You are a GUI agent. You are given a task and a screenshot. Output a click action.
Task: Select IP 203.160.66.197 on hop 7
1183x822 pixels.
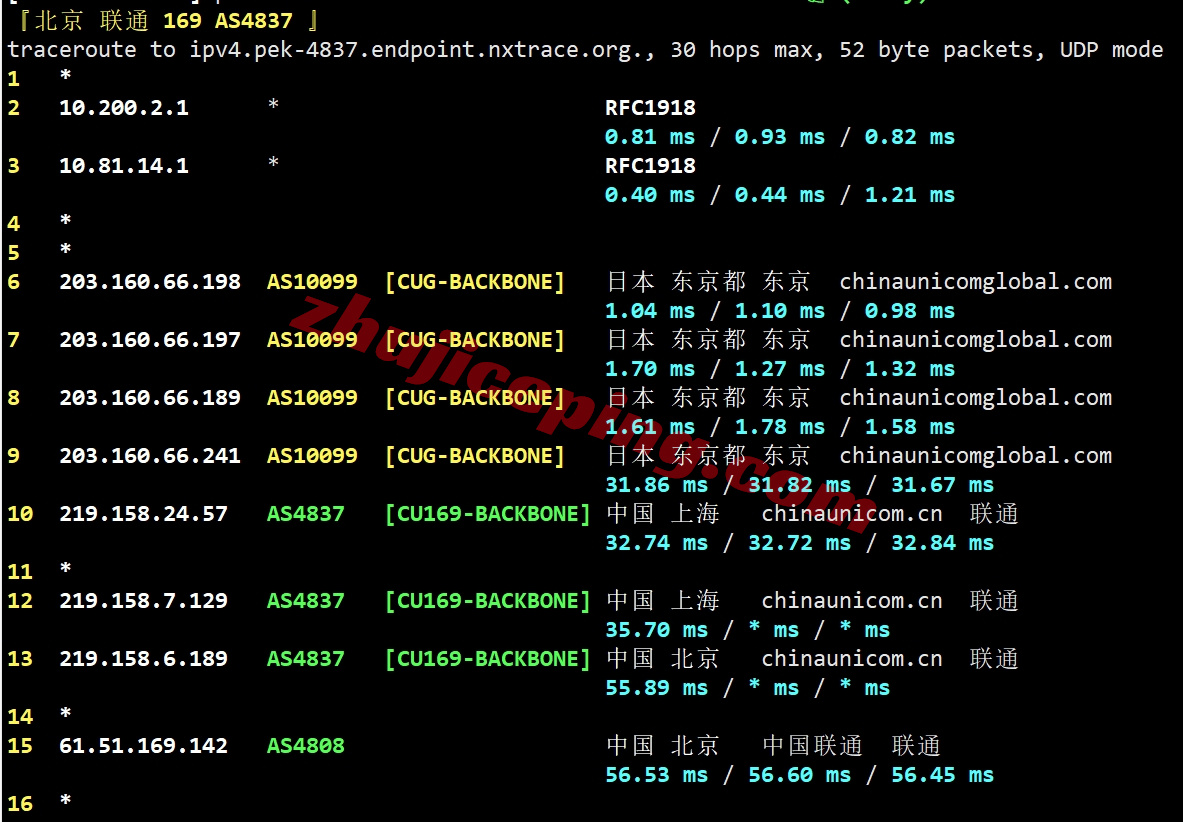[150, 340]
